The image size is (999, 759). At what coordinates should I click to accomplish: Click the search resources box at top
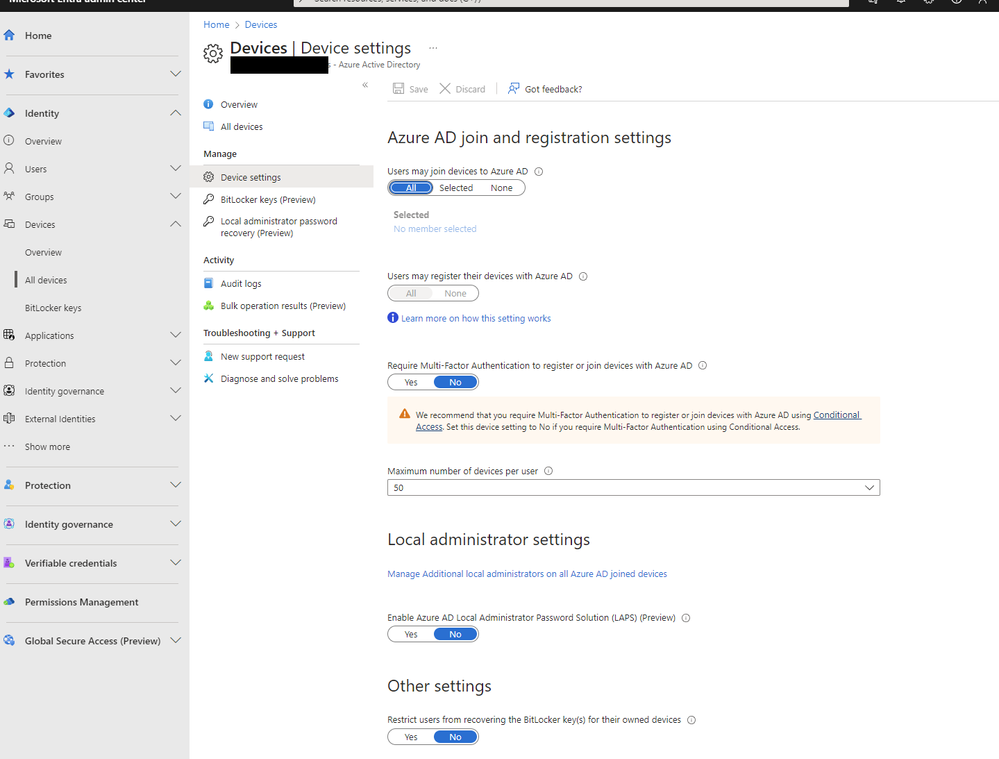tap(571, 2)
